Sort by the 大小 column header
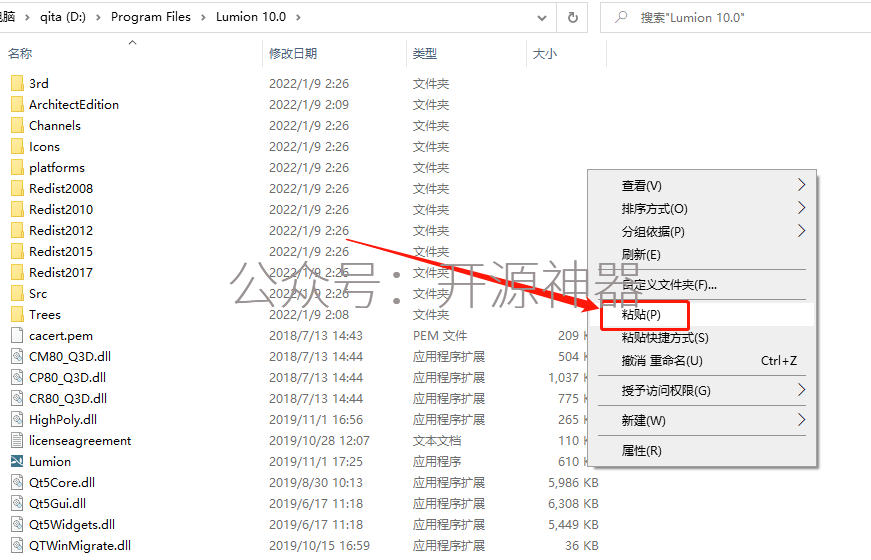Screen dimensions: 871x560 [566, 53]
